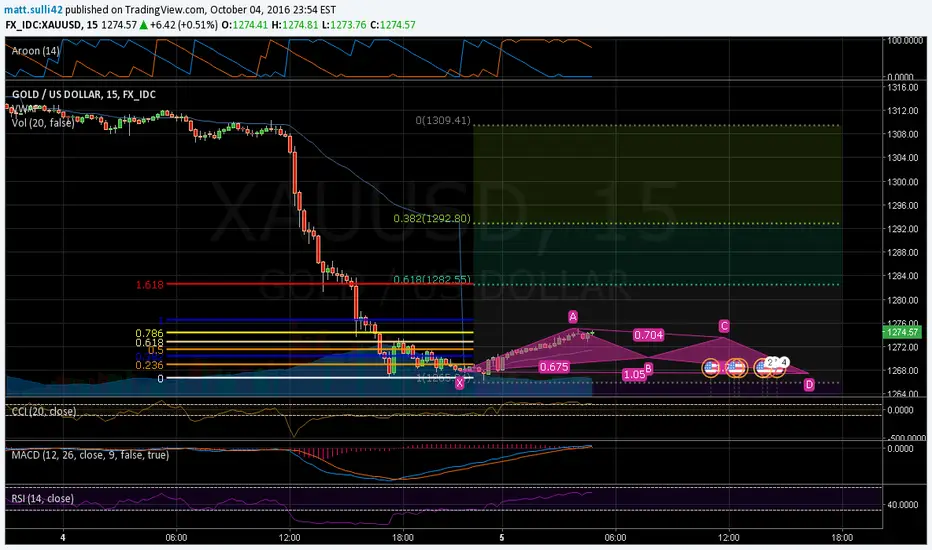Select the 0.618(1282.55) Fibonacci level label

click(432, 279)
